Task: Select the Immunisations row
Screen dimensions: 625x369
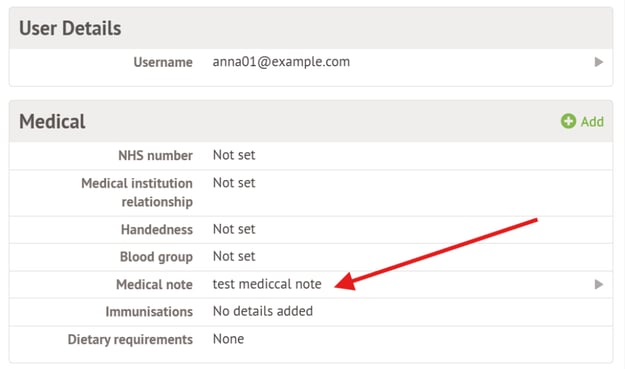Action: 311,312
